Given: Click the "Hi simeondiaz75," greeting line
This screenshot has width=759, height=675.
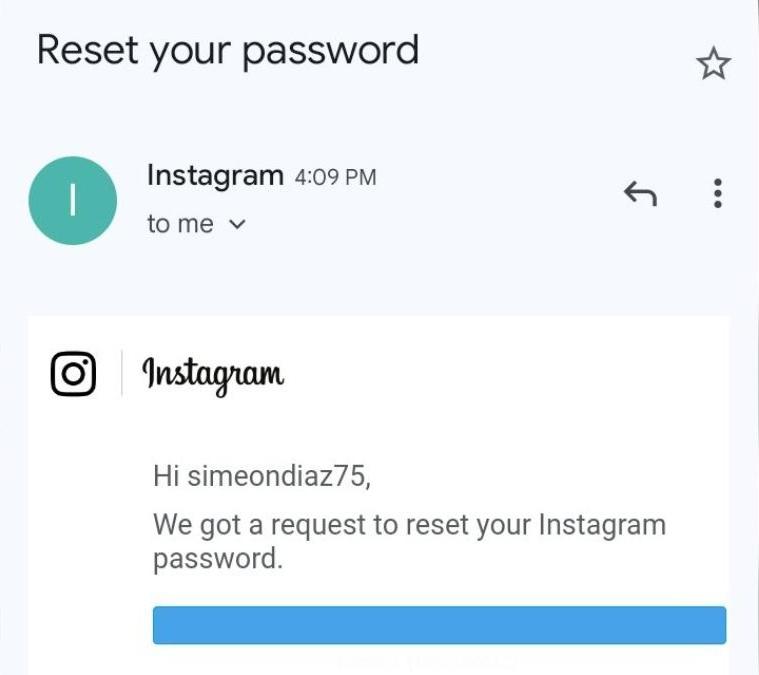Looking at the screenshot, I should [x=261, y=475].
